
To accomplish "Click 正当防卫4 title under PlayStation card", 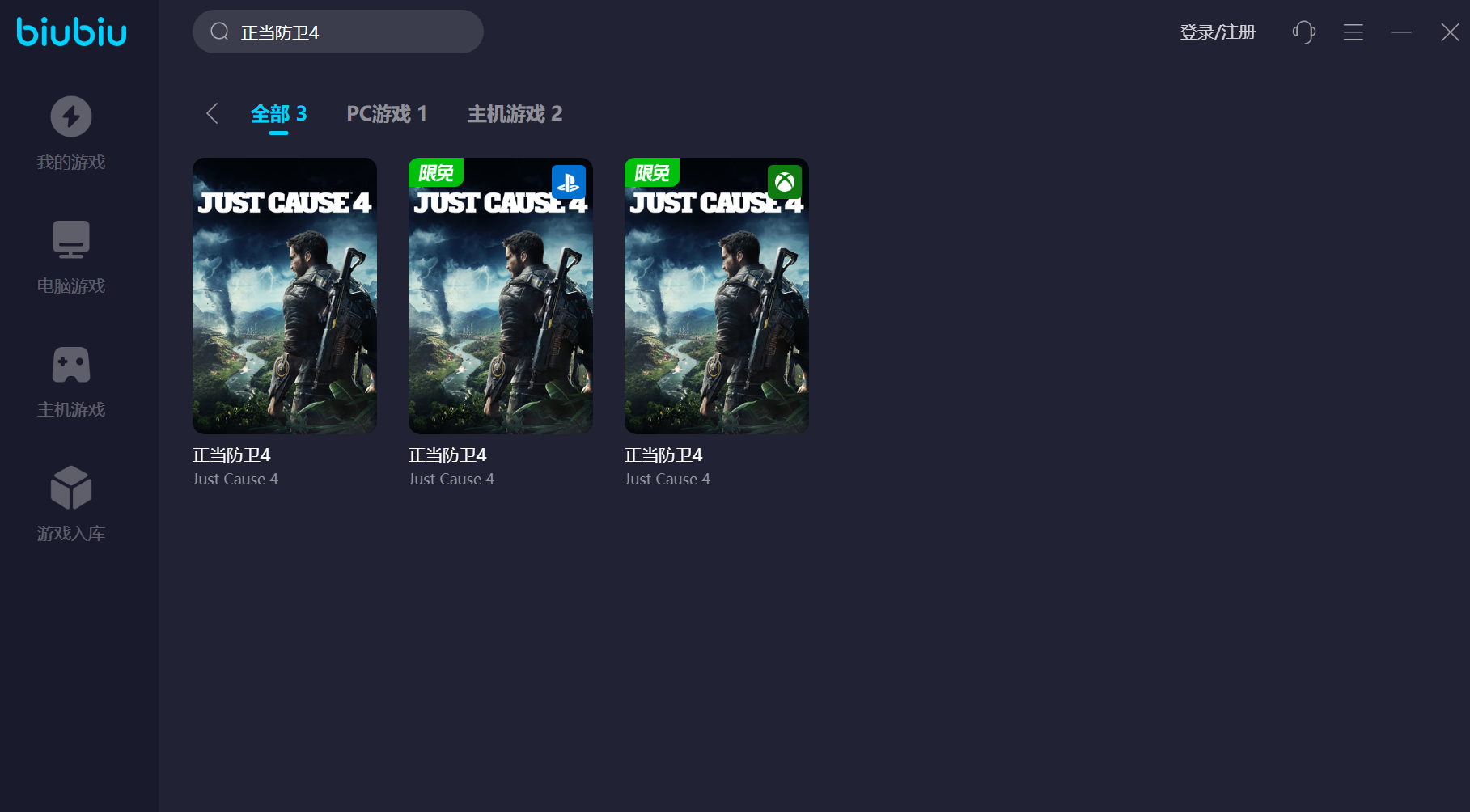I will coord(447,455).
